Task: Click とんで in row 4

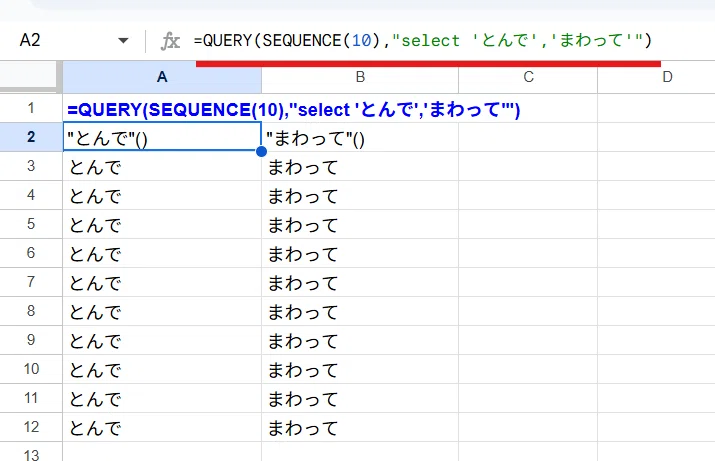Action: [x=95, y=197]
